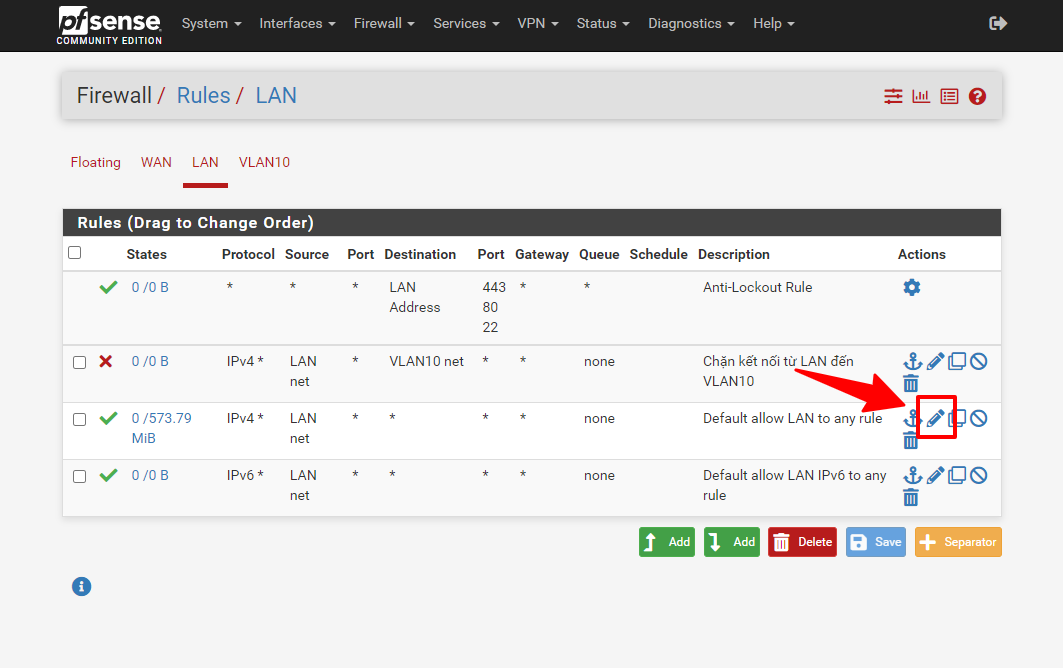Edit the Default allow LAN to any rule
The height and width of the screenshot is (668, 1063).
[935, 418]
